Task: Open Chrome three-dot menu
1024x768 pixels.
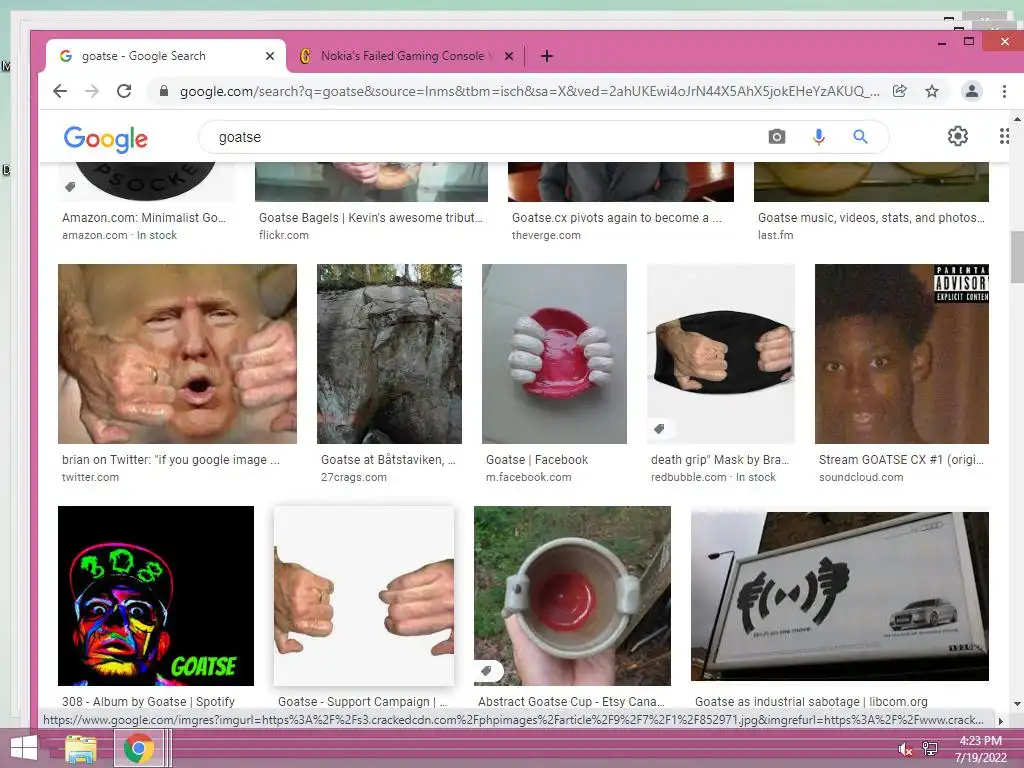Action: [x=1004, y=91]
